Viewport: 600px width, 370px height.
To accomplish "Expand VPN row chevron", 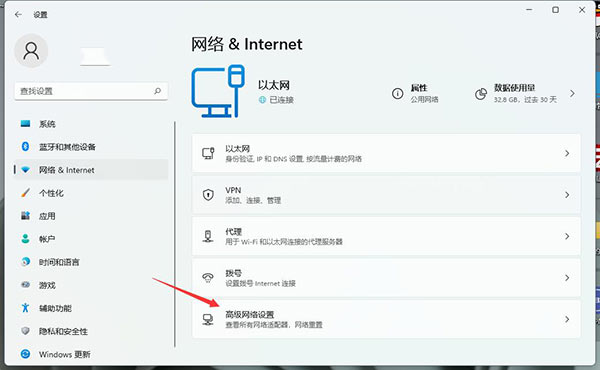I will tap(567, 195).
